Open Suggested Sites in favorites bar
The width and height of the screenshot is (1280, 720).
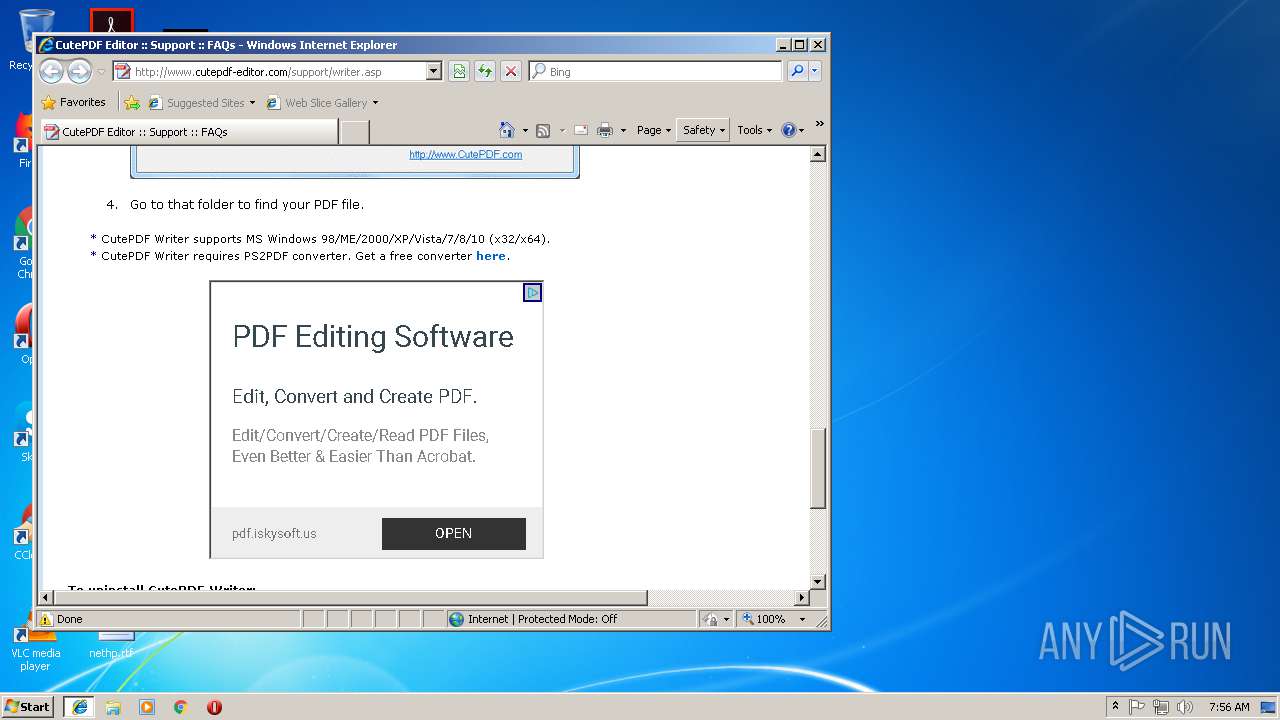tap(201, 102)
